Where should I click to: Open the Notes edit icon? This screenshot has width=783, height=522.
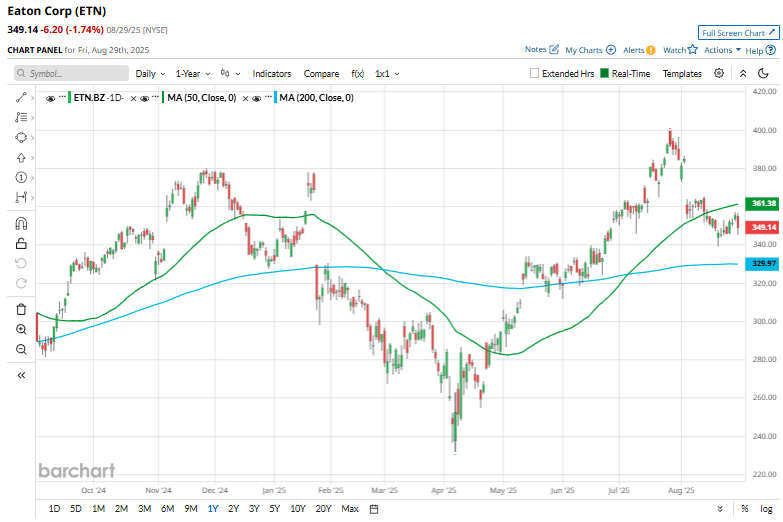(554, 49)
